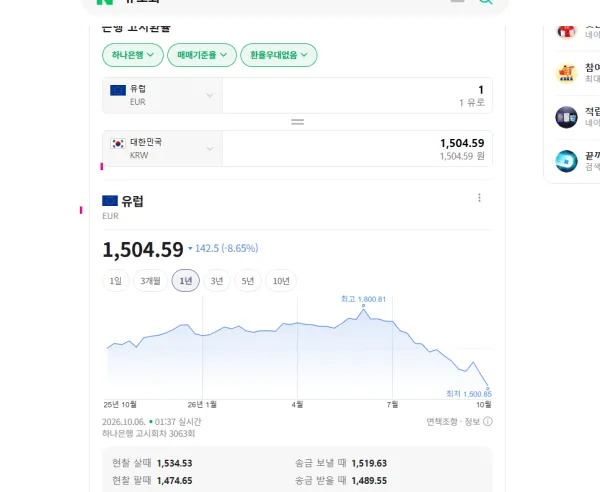The height and width of the screenshot is (492, 600).
Task: Click the 송금 보낼 때 1,519.63 value
Action: 369,463
